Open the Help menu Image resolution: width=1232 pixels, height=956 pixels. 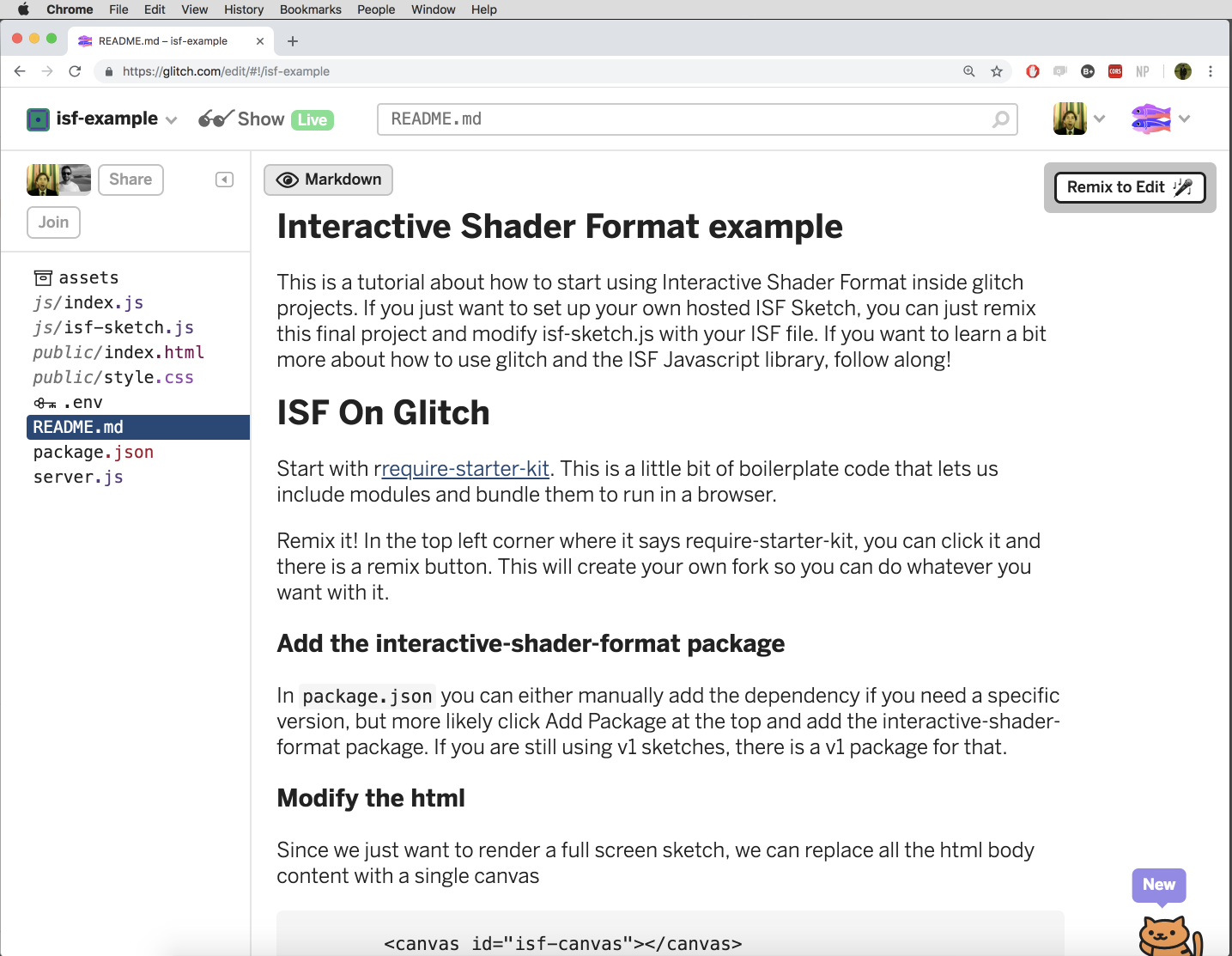[x=484, y=9]
